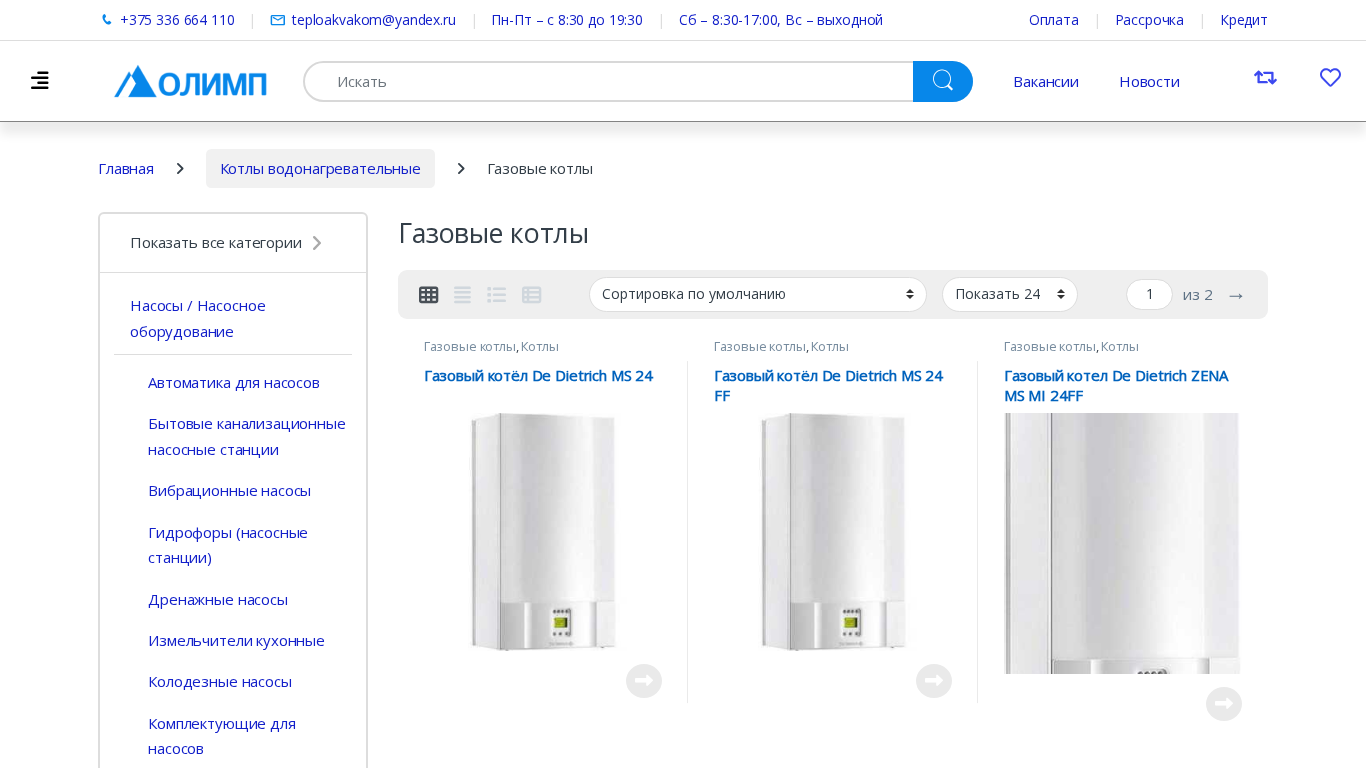Click the blue search magnifier button
This screenshot has width=1366, height=768.
pos(942,81)
